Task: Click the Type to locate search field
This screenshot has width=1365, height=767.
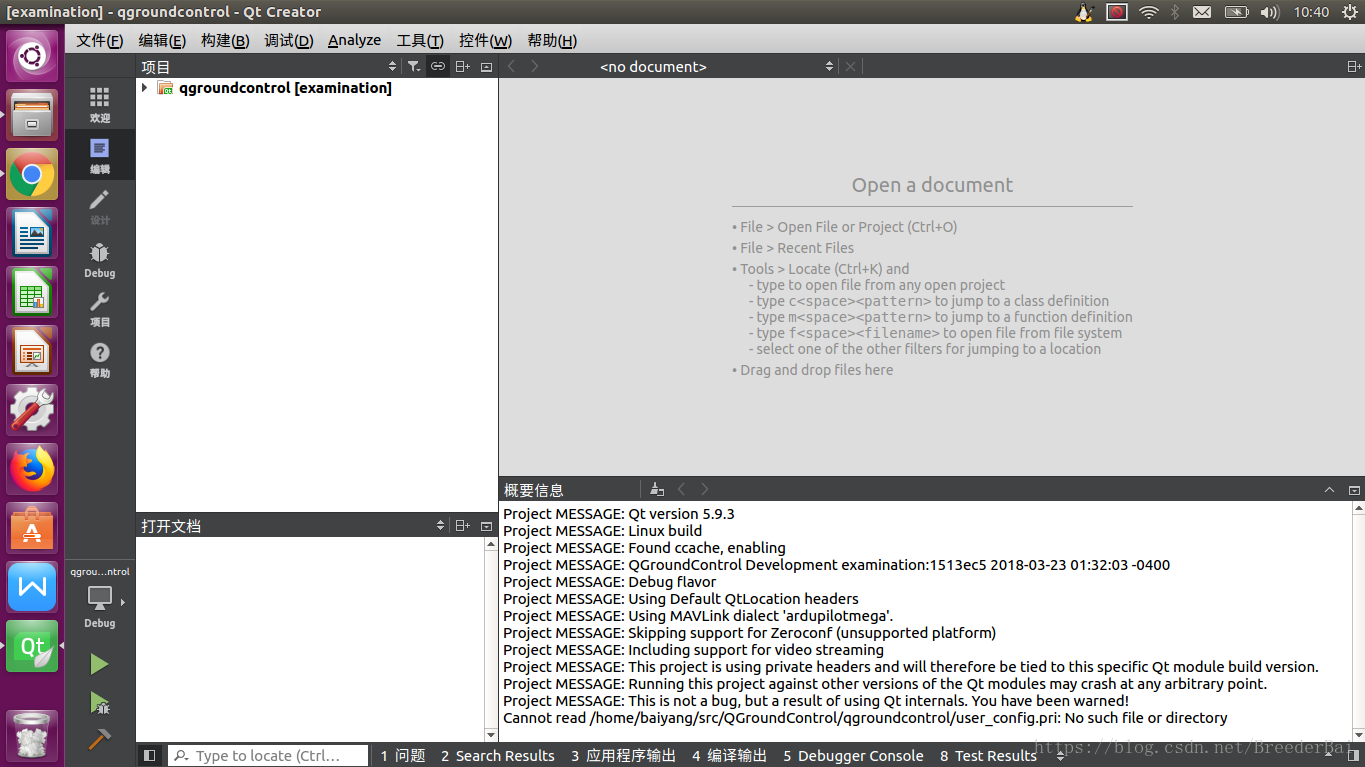Action: click(268, 756)
